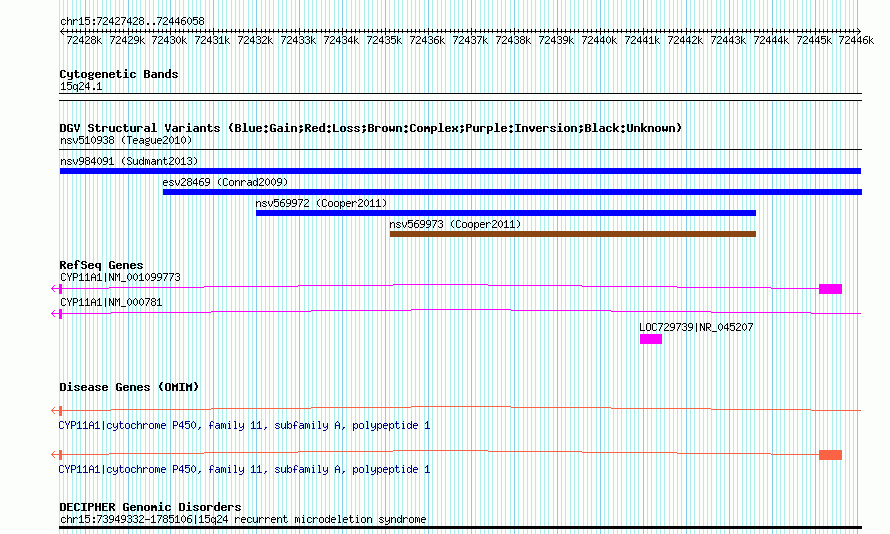The height and width of the screenshot is (534, 890).
Task: Click the 72443k ruler tick label
Action: click(x=728, y=40)
